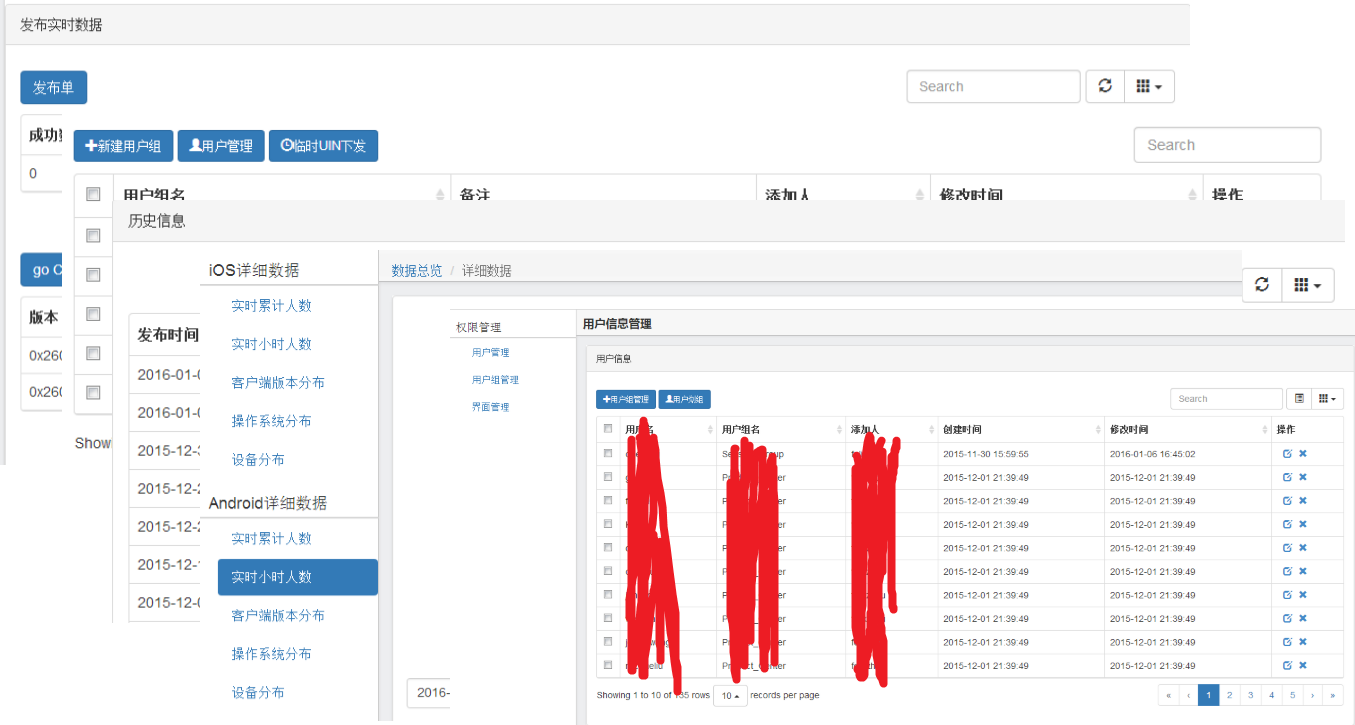Click the blue X delete icon on the second user row
This screenshot has height=725, width=1355.
(1302, 477)
